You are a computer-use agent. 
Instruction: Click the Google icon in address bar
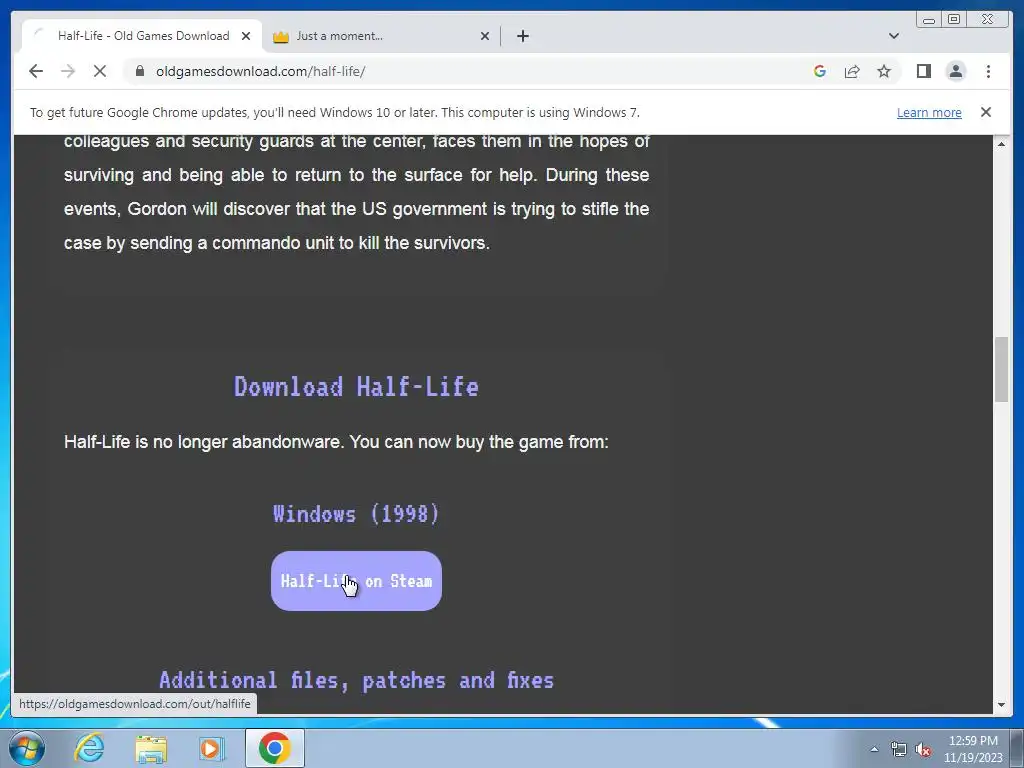(820, 71)
